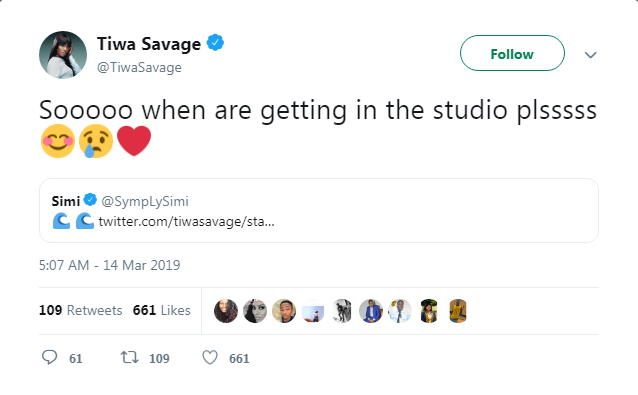Open the tweet options chevron dropdown
Image resolution: width=638 pixels, height=395 pixels.
[590, 55]
